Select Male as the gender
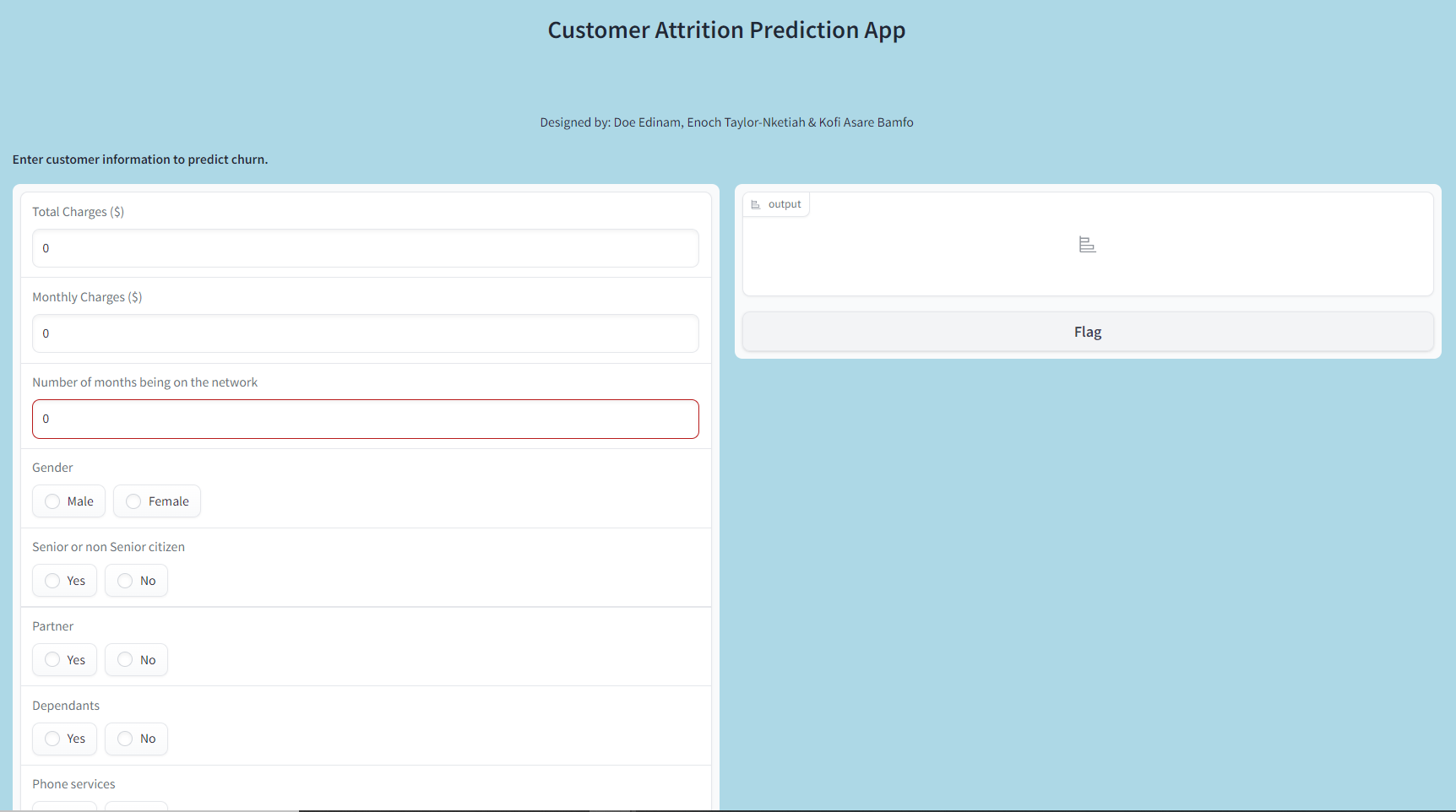 click(x=68, y=501)
